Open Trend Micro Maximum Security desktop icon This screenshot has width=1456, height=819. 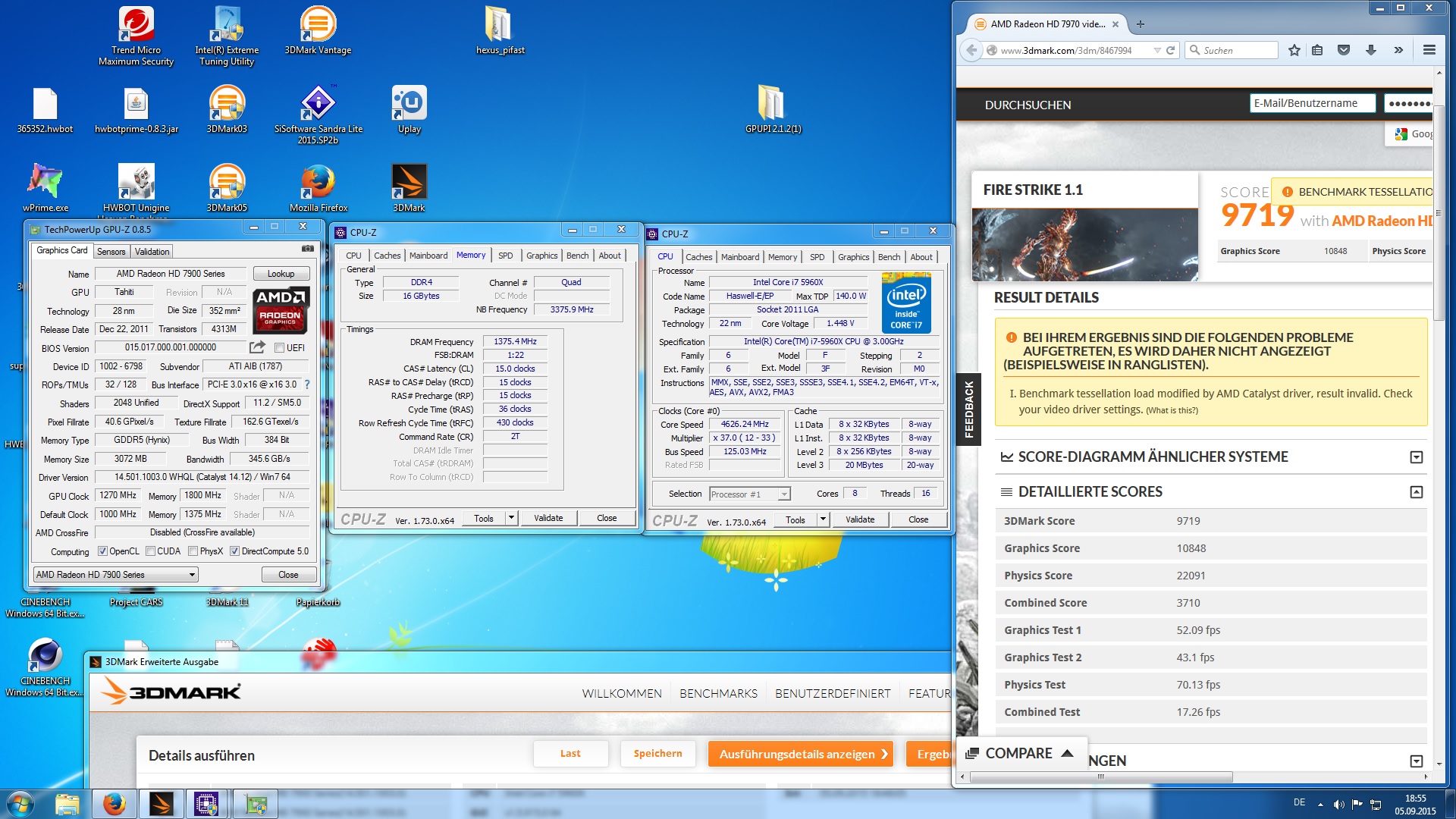tap(136, 36)
